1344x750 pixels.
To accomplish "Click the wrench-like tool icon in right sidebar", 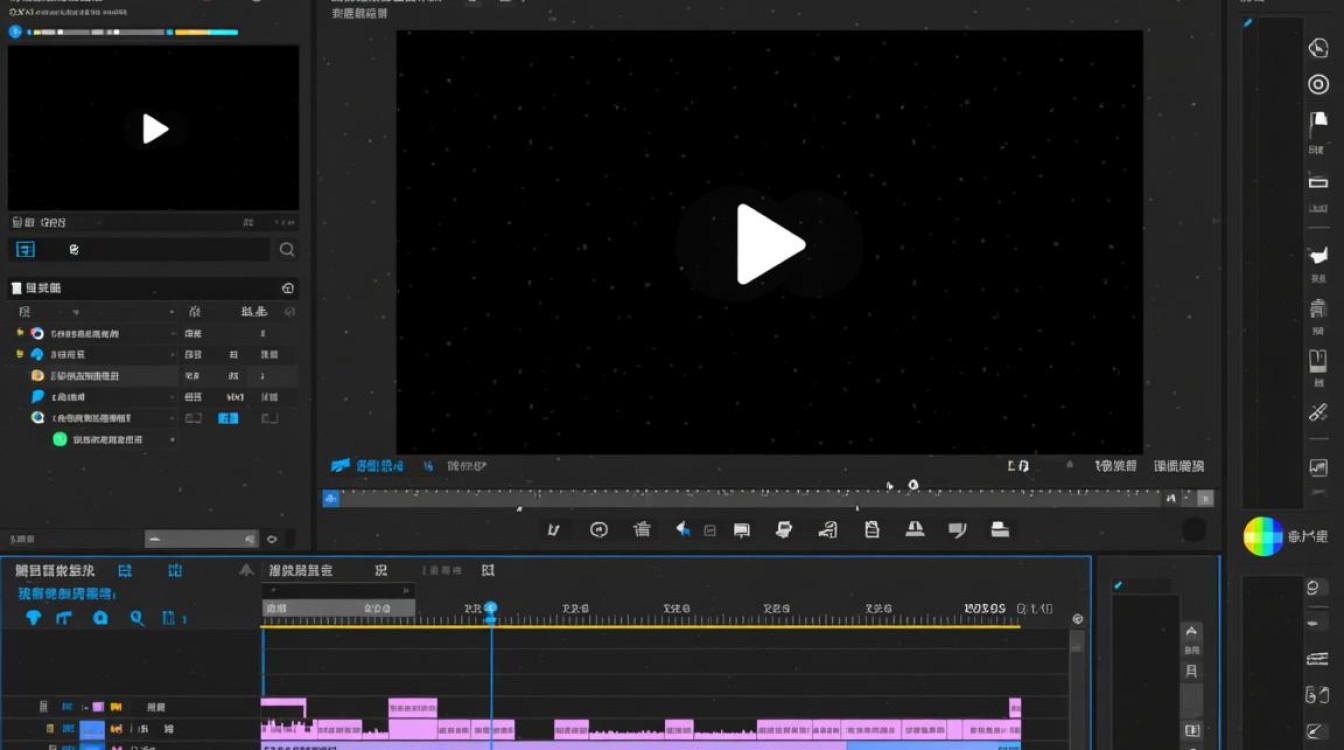I will click(x=1318, y=412).
